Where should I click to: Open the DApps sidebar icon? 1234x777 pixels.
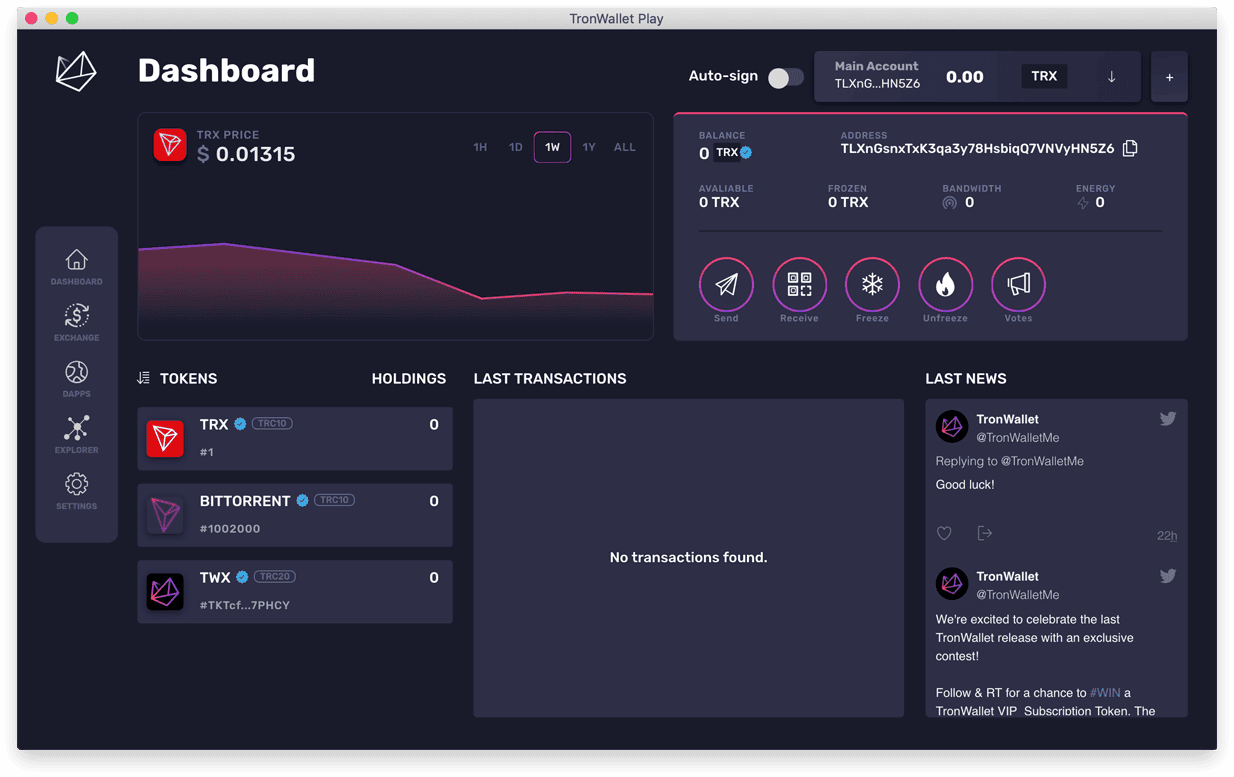[76, 373]
